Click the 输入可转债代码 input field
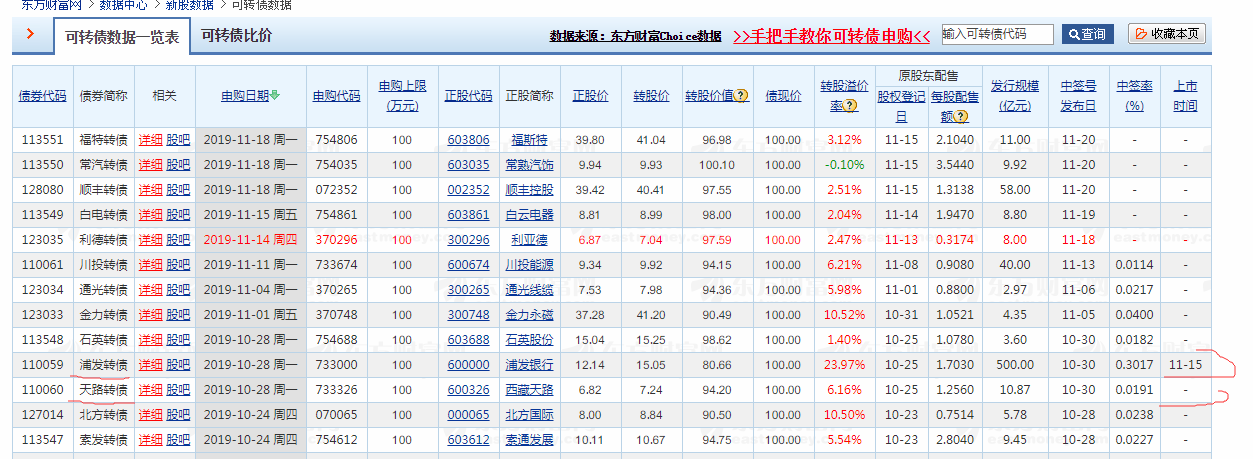The height and width of the screenshot is (459, 1253). pos(997,34)
